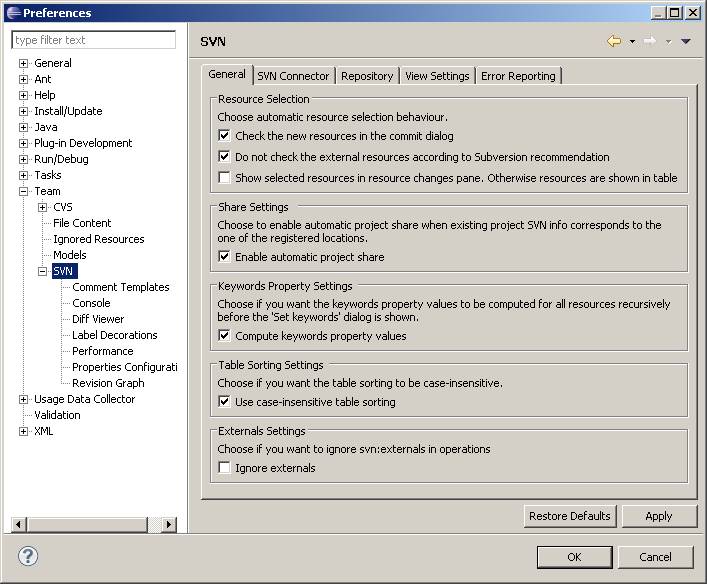Select File Content in the tree
The image size is (707, 584).
pyautogui.click(x=82, y=223)
